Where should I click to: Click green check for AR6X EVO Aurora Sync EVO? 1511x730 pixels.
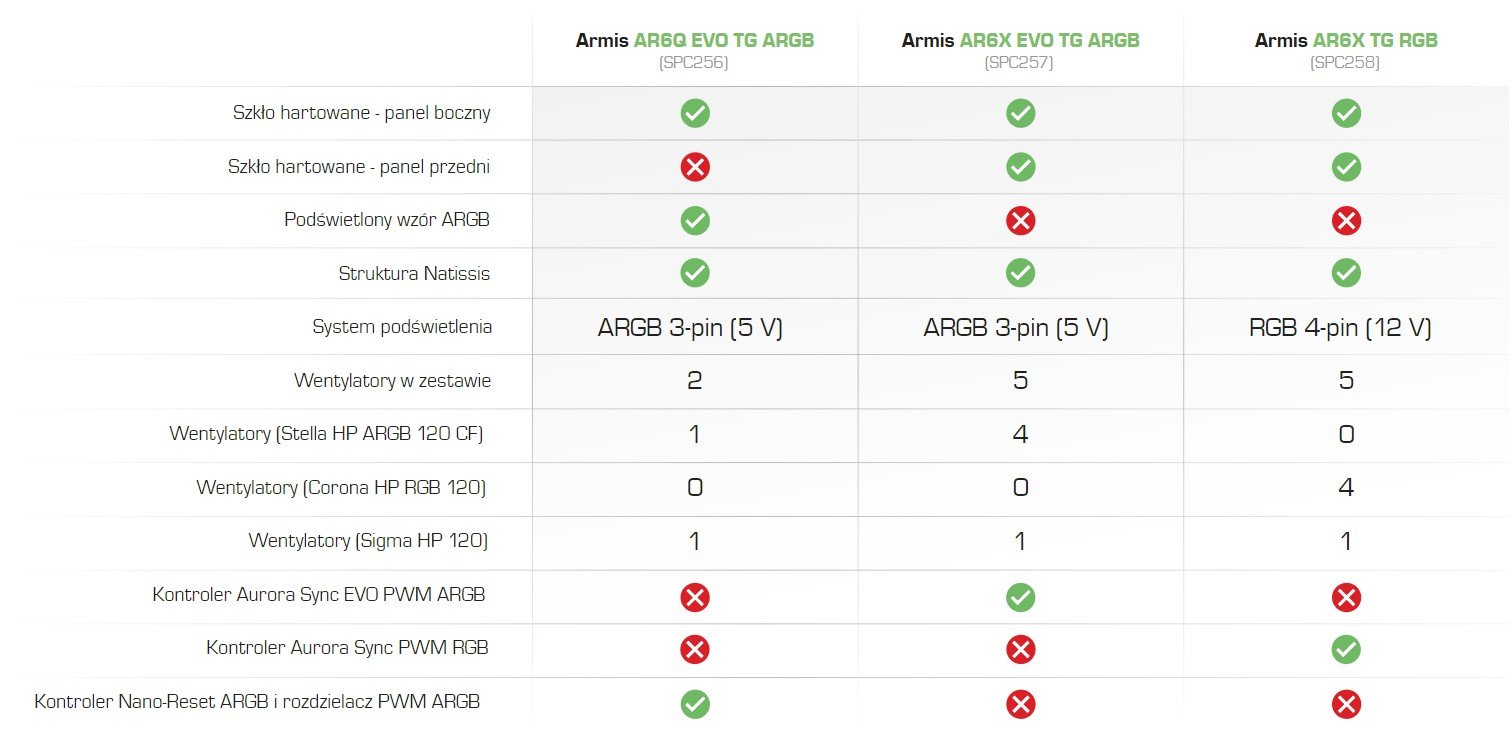(x=1020, y=598)
